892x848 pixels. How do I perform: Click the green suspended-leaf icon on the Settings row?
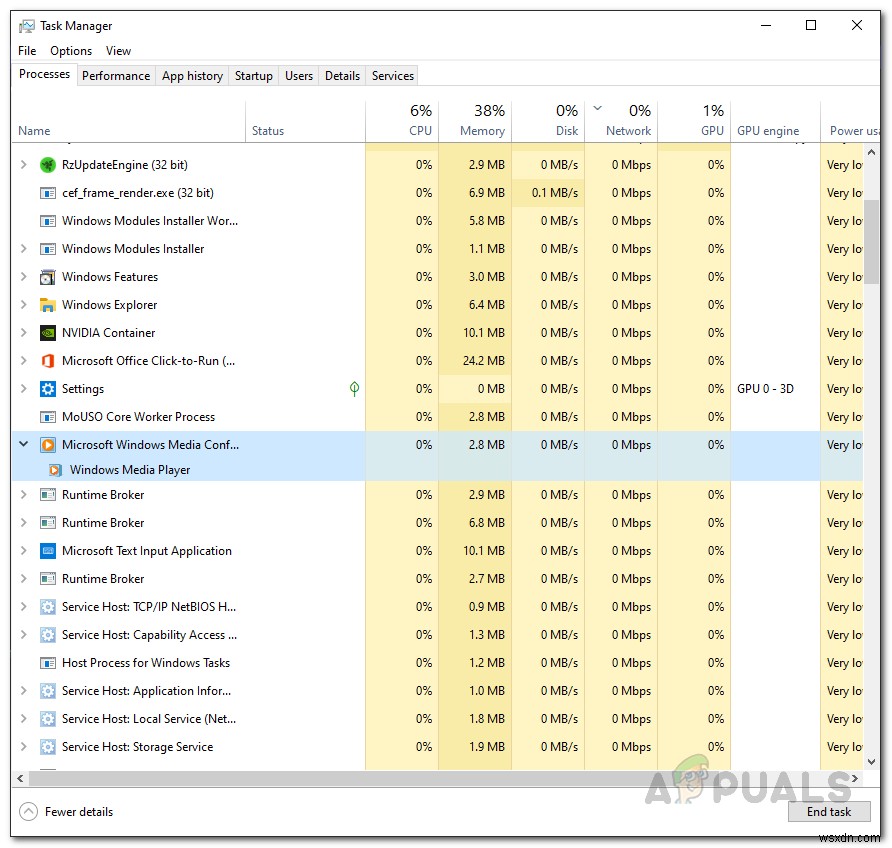coord(354,389)
